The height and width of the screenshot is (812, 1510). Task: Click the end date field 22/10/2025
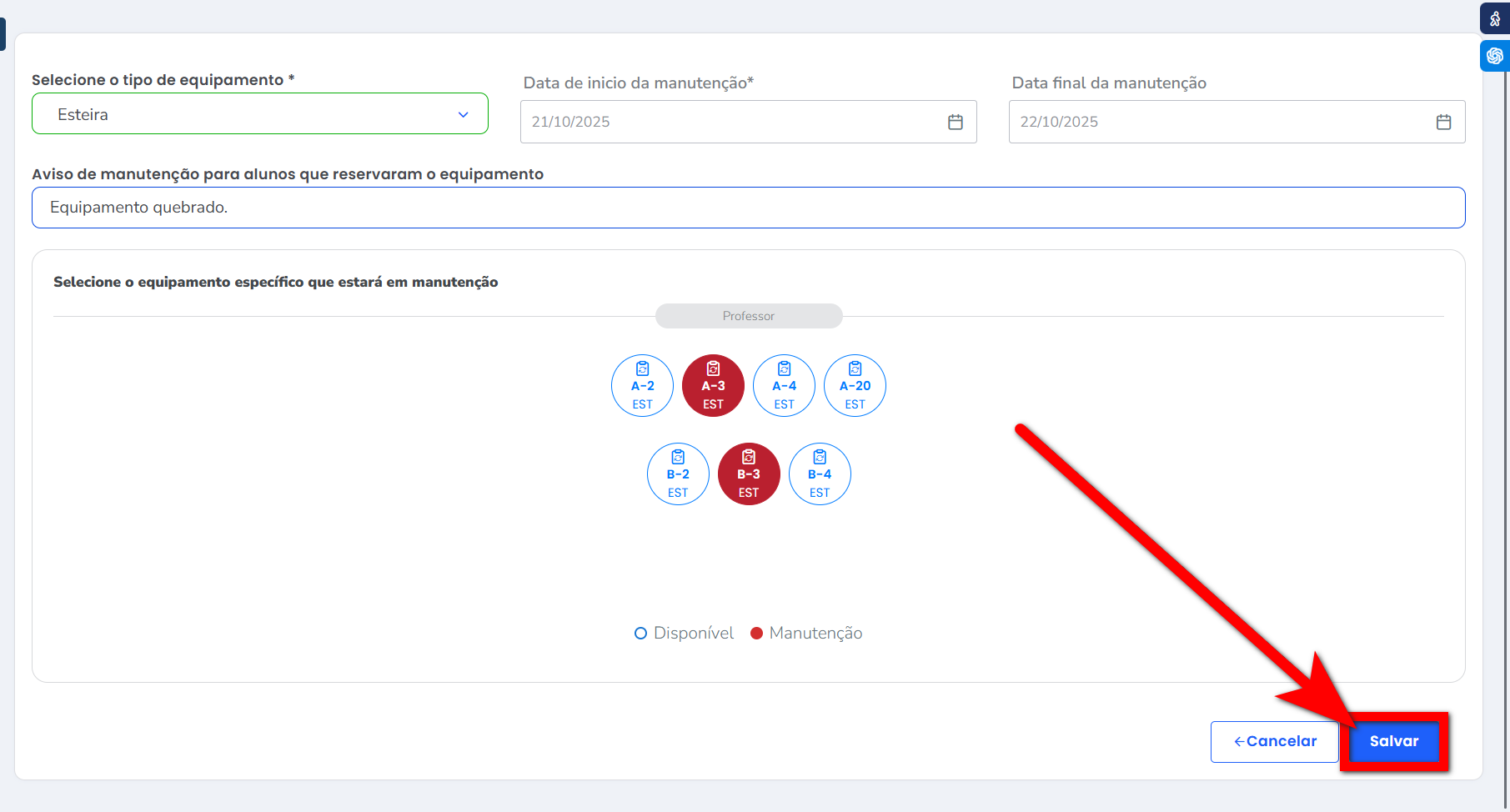(x=1217, y=123)
